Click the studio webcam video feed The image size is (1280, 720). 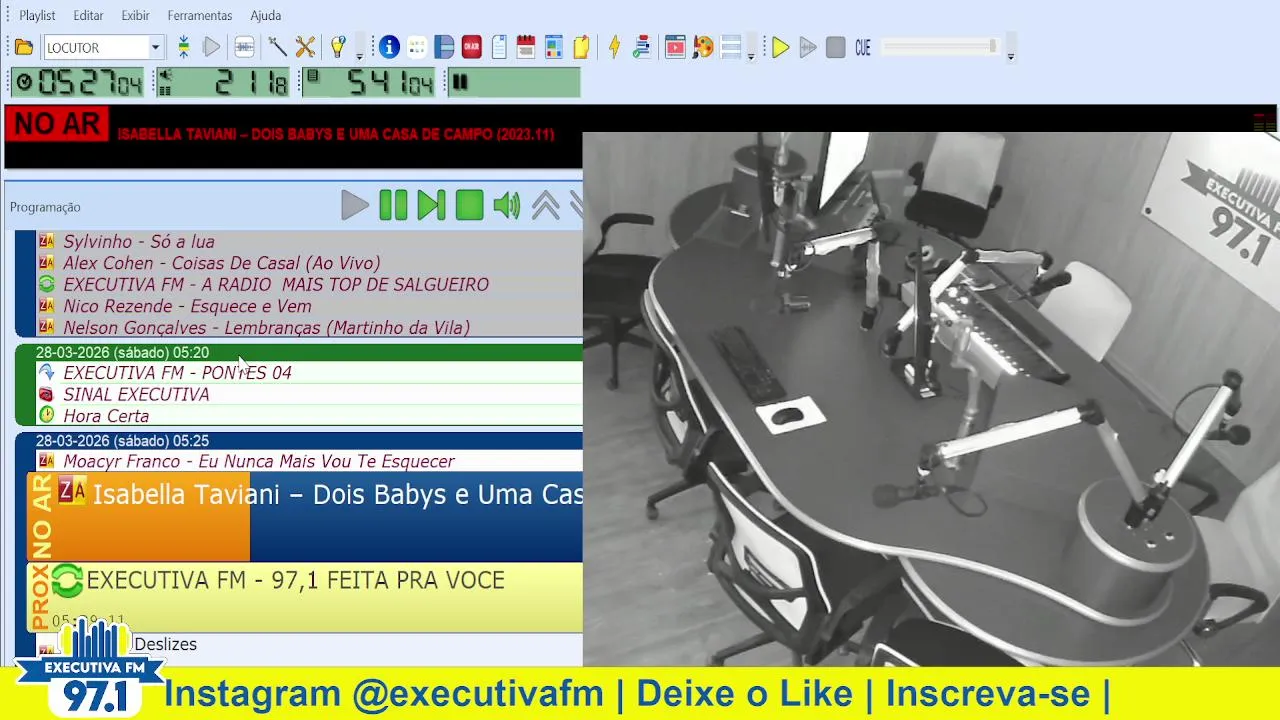(x=931, y=399)
